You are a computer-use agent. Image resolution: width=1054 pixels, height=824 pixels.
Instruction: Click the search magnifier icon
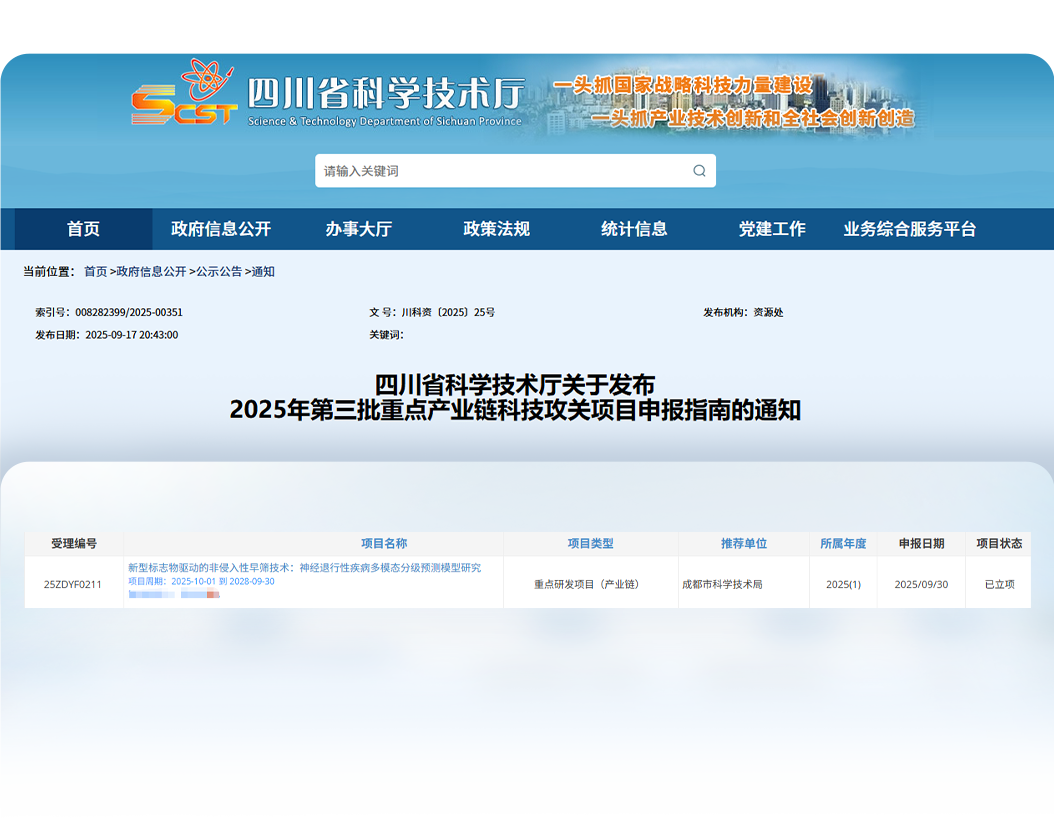(x=699, y=171)
